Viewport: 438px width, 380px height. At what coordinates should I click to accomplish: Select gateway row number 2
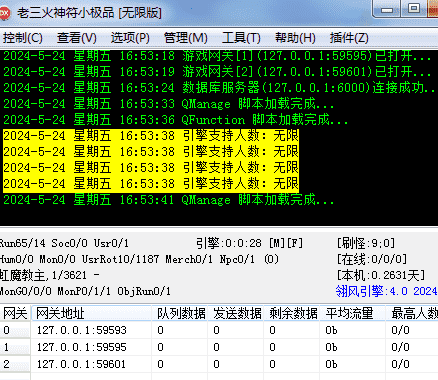point(7,364)
